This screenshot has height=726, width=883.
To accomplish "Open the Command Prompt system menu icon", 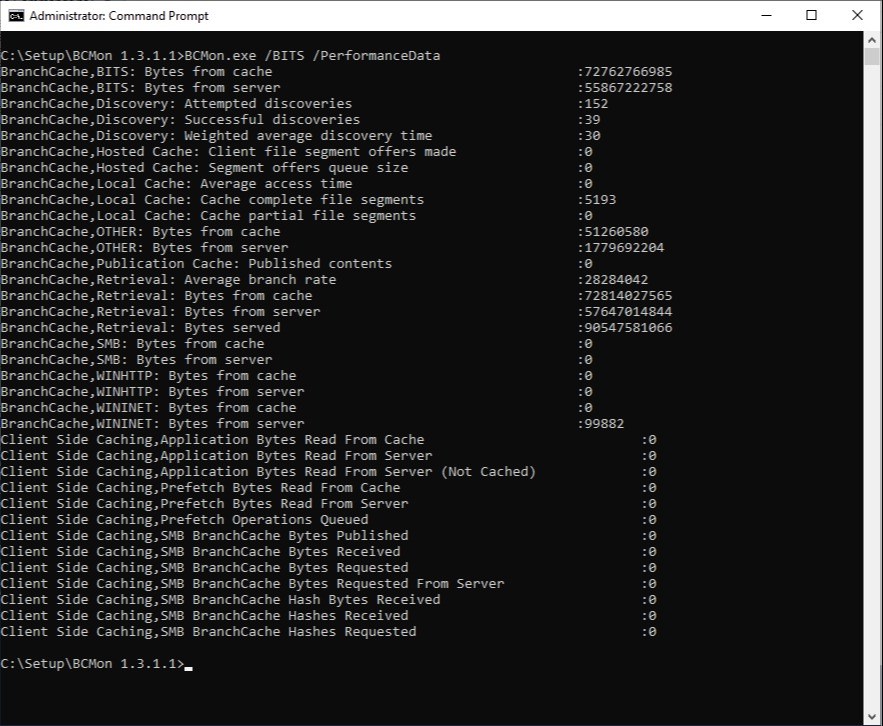I will (x=16, y=16).
